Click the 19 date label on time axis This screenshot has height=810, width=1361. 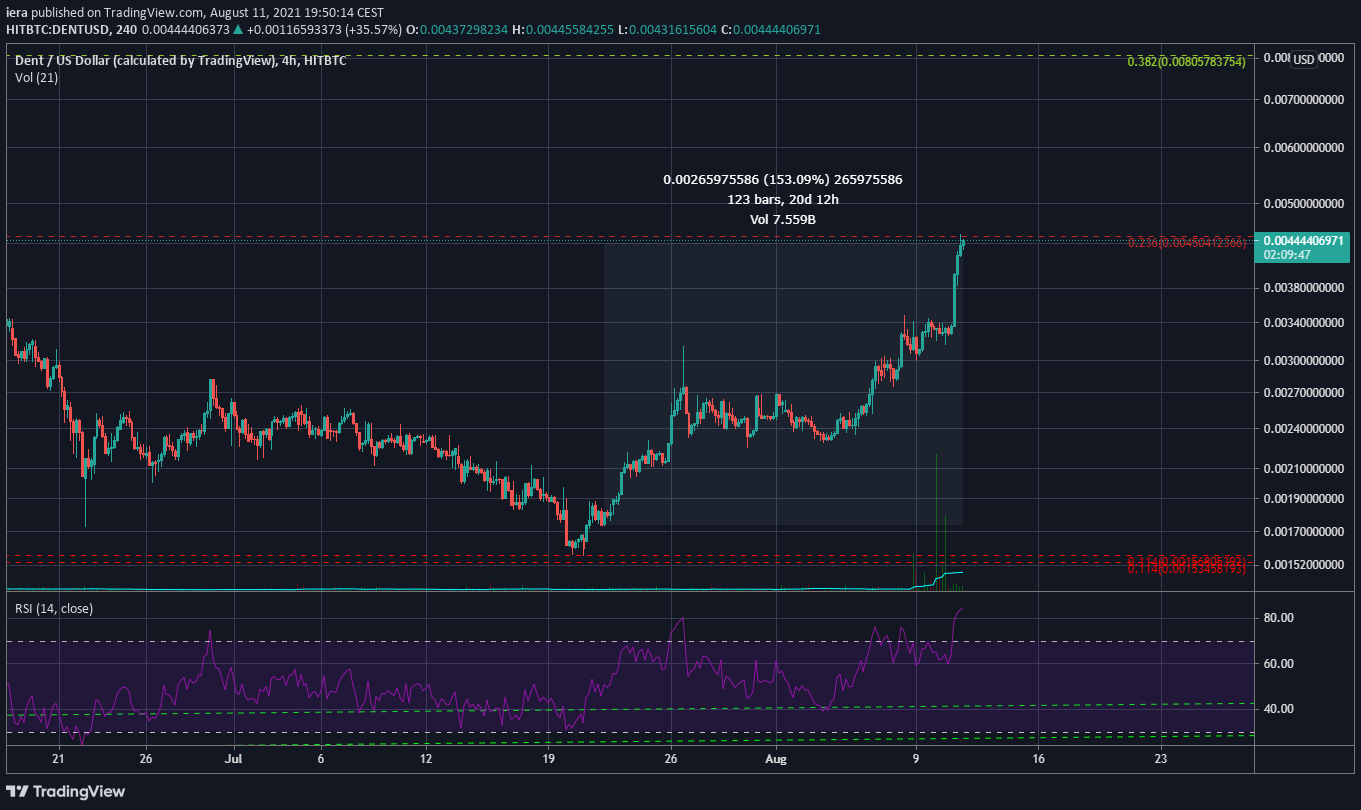(549, 759)
